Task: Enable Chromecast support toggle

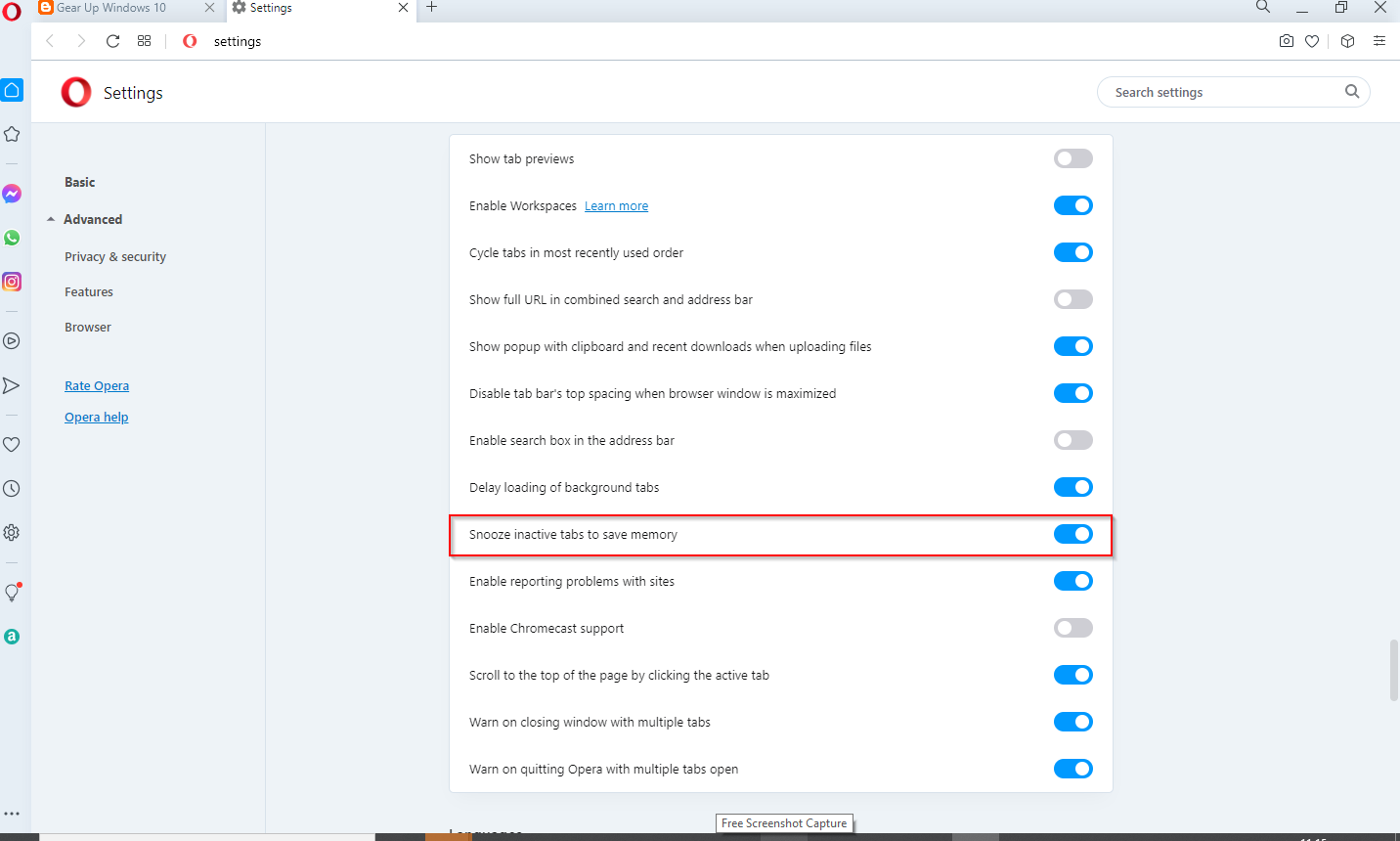Action: coord(1072,628)
